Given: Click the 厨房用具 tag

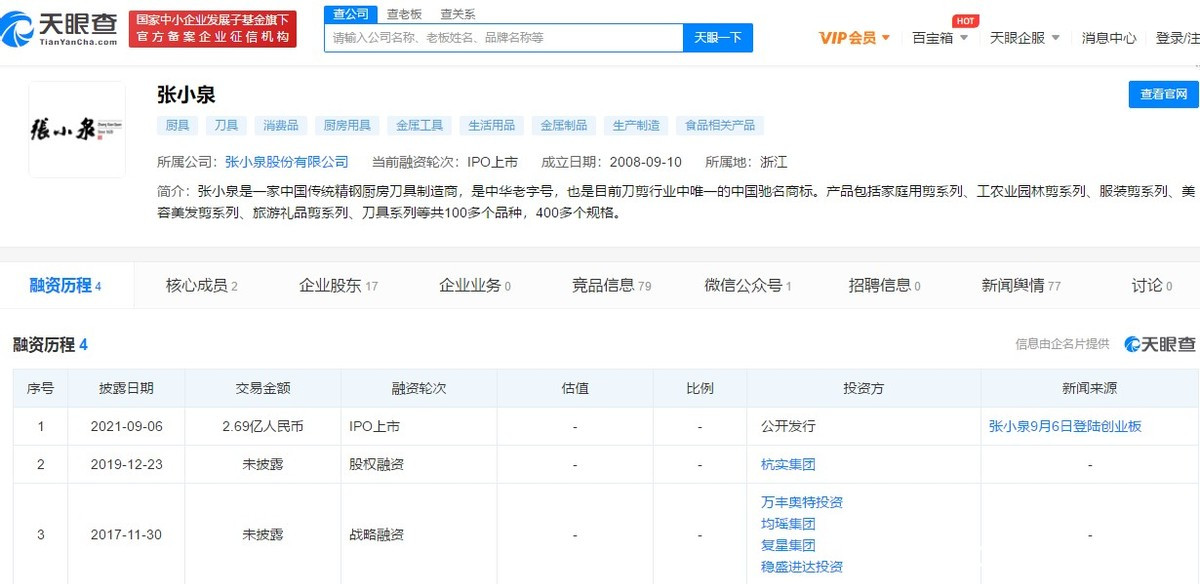Looking at the screenshot, I should [x=347, y=125].
